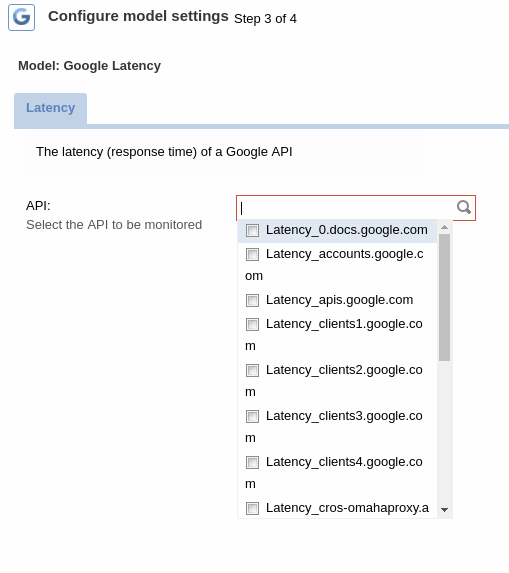Click the API list scrollbar thumb
509x573 pixels.
(445, 297)
